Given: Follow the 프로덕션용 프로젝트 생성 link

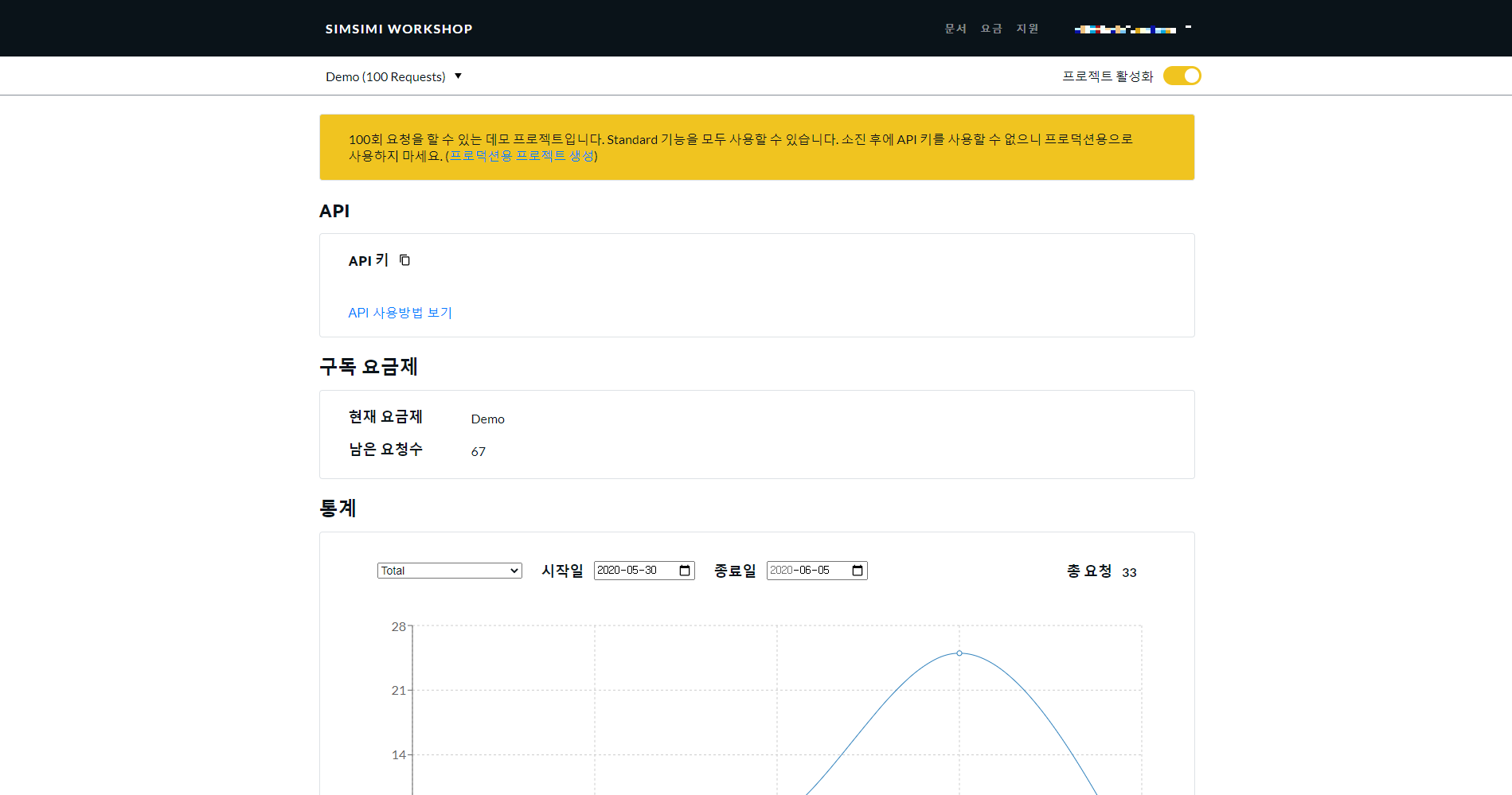Looking at the screenshot, I should [522, 156].
